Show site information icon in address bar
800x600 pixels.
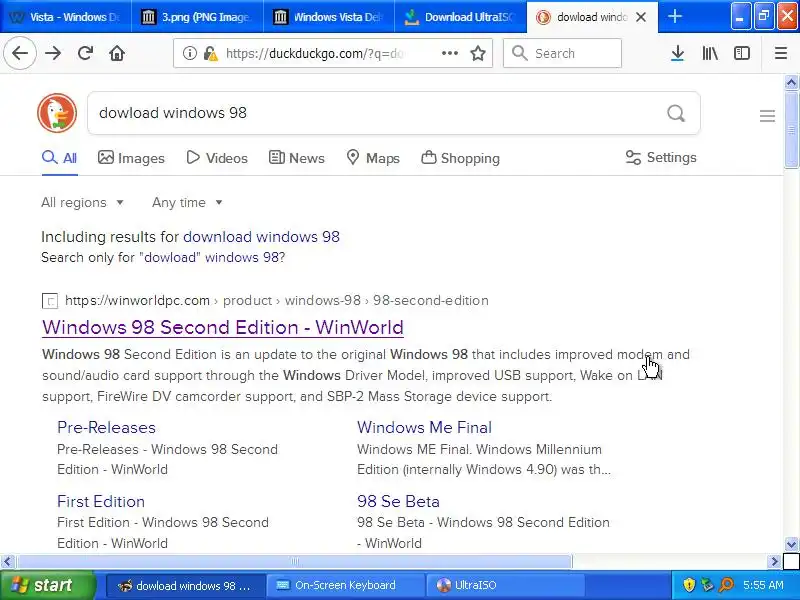click(190, 53)
